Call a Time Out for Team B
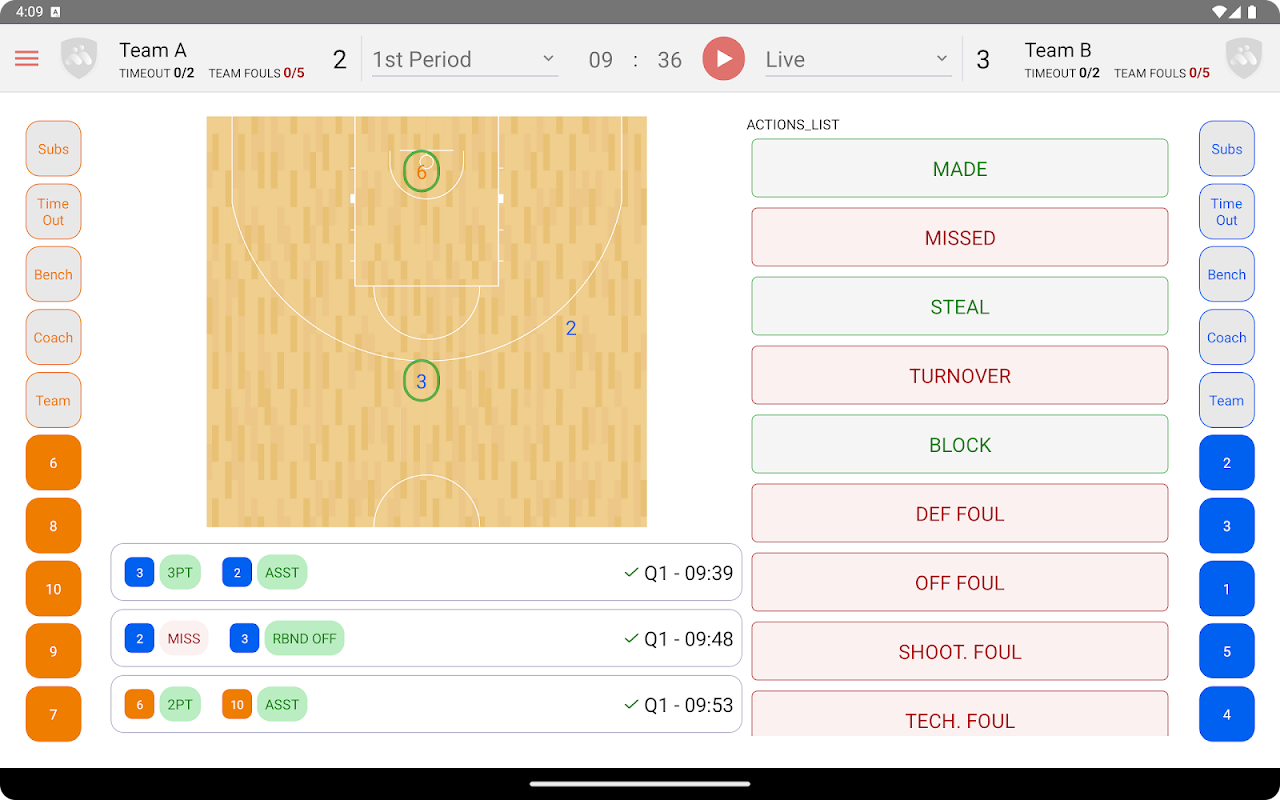1280x800 pixels. [1227, 212]
